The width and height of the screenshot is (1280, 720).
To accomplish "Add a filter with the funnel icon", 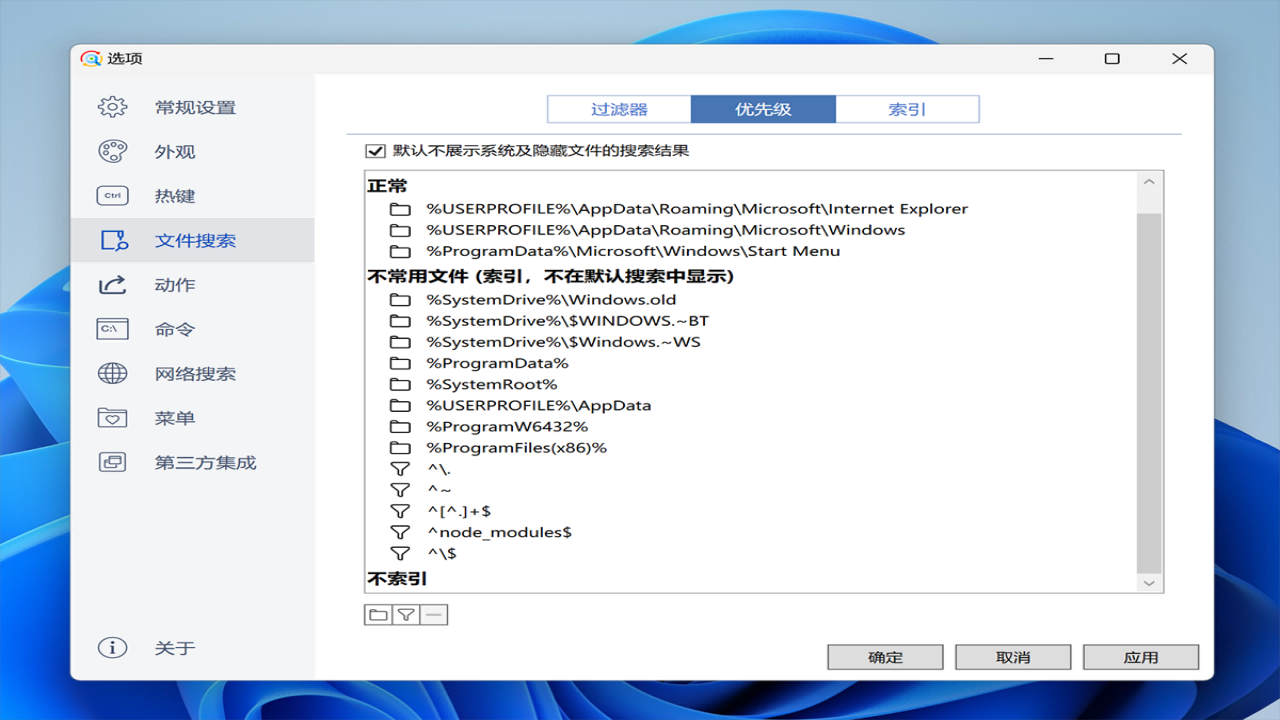I will pos(405,614).
